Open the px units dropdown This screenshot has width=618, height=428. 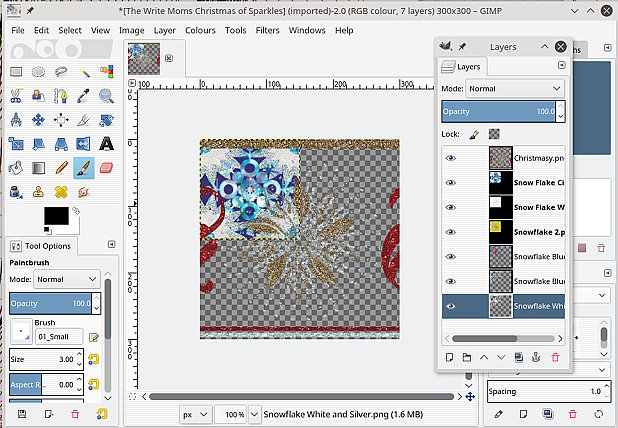coord(195,414)
